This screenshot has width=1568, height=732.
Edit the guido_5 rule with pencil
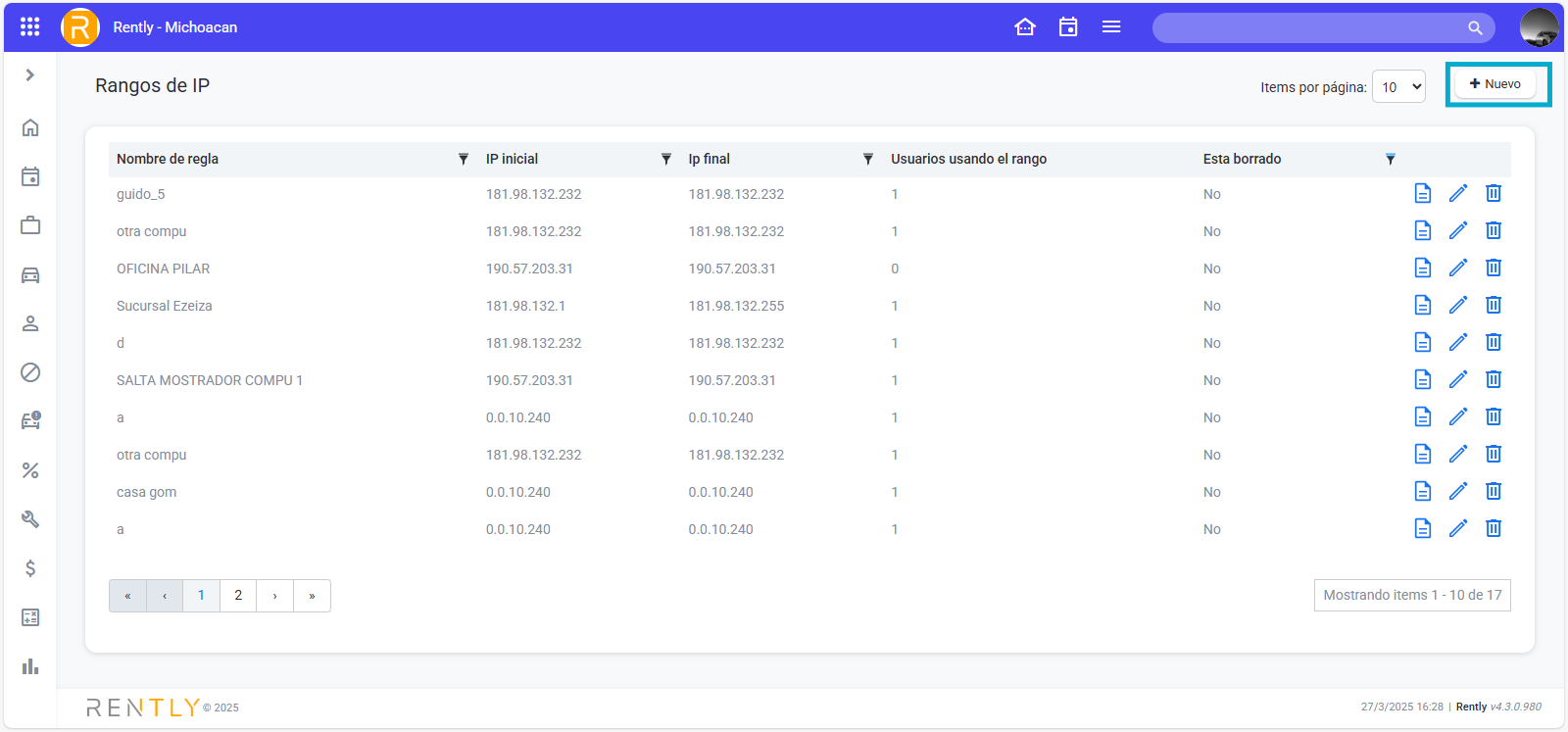[x=1458, y=193]
